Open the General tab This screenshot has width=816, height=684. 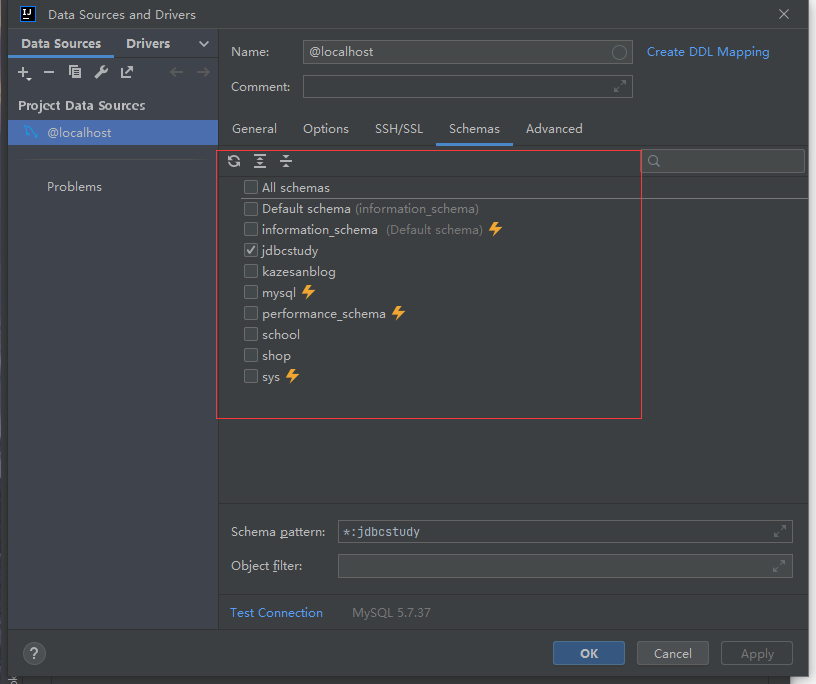pyautogui.click(x=254, y=129)
